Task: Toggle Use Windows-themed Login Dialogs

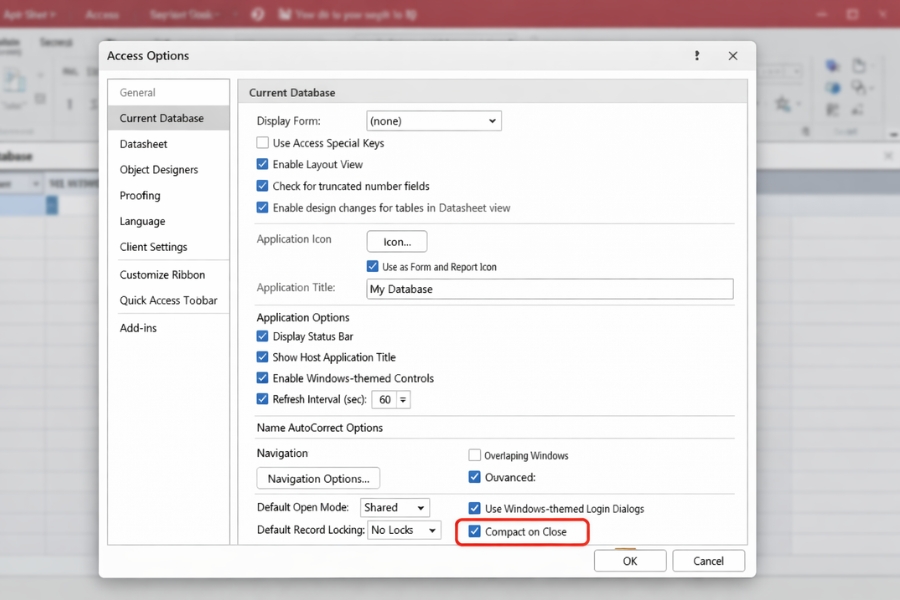Action: (x=475, y=509)
